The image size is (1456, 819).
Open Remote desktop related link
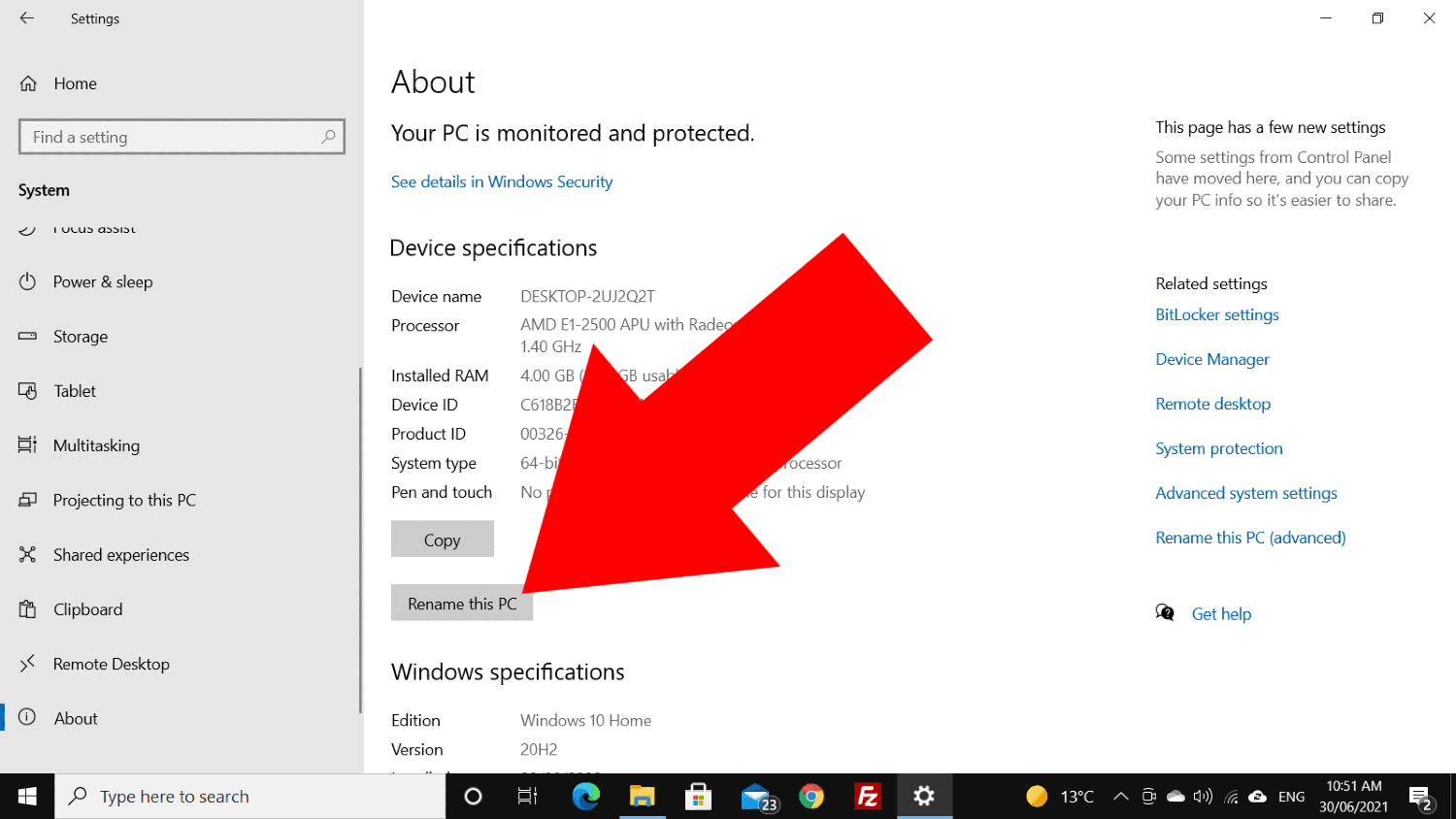point(1213,404)
